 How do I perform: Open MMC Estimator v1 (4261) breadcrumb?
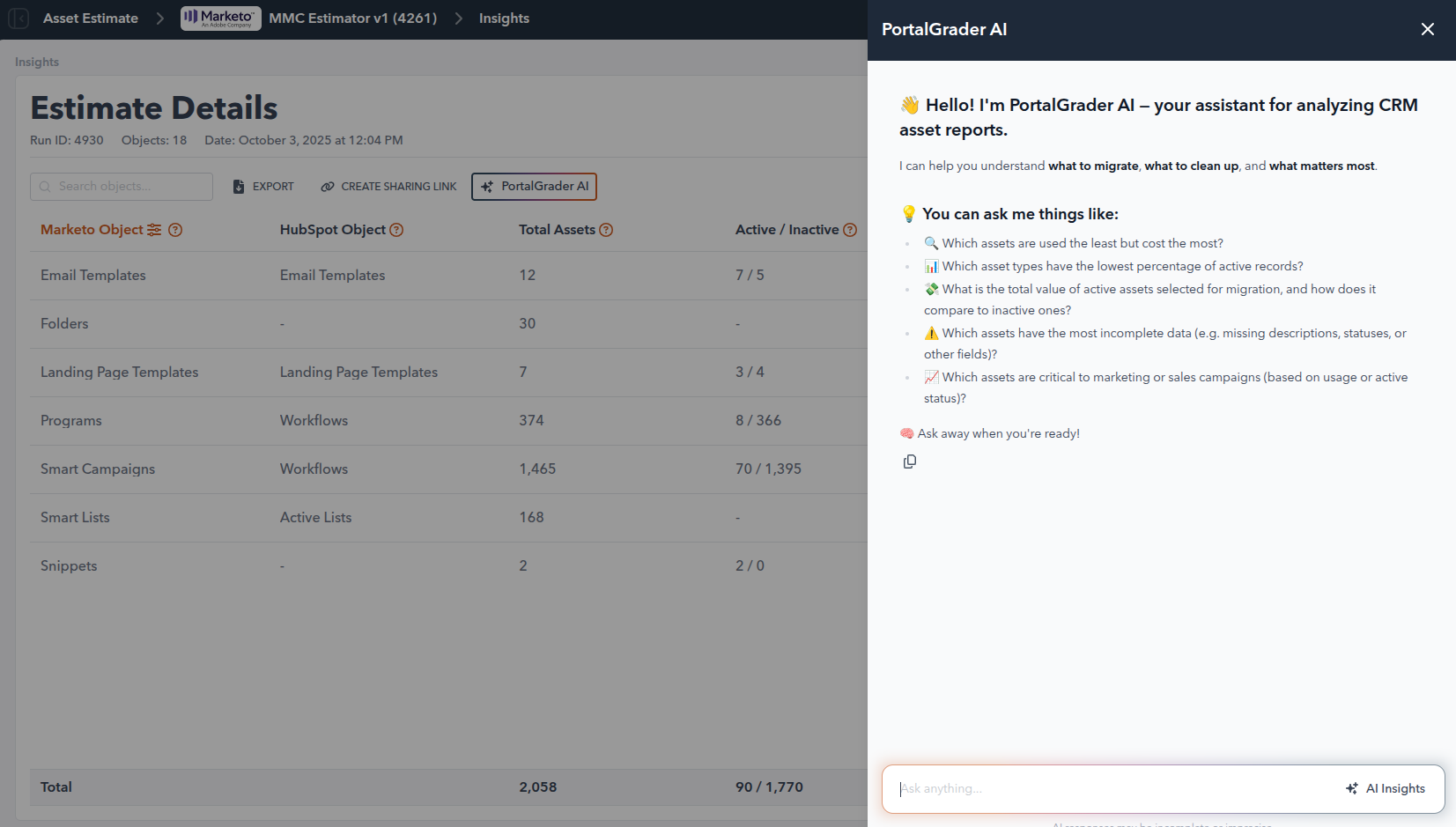[x=352, y=18]
